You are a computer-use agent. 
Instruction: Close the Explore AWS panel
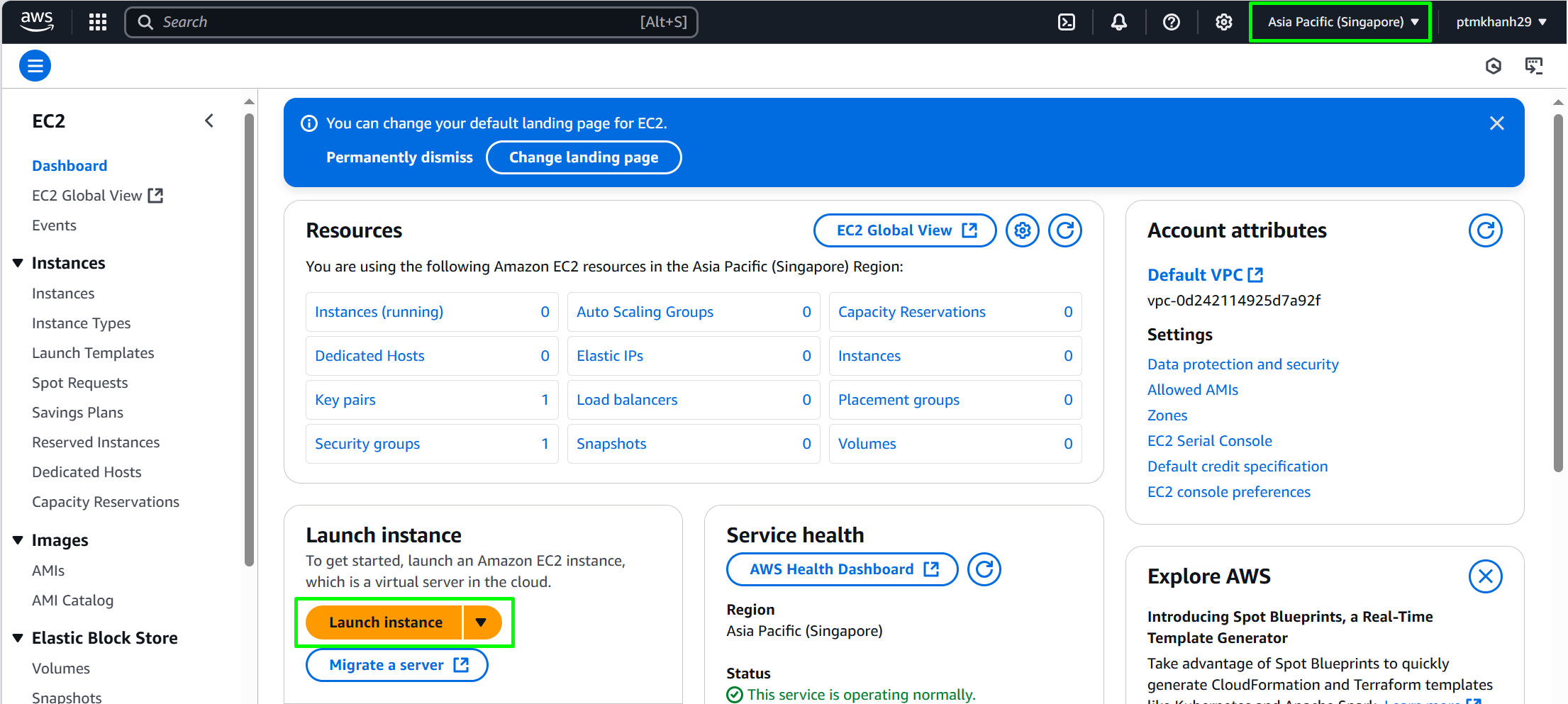(x=1486, y=576)
